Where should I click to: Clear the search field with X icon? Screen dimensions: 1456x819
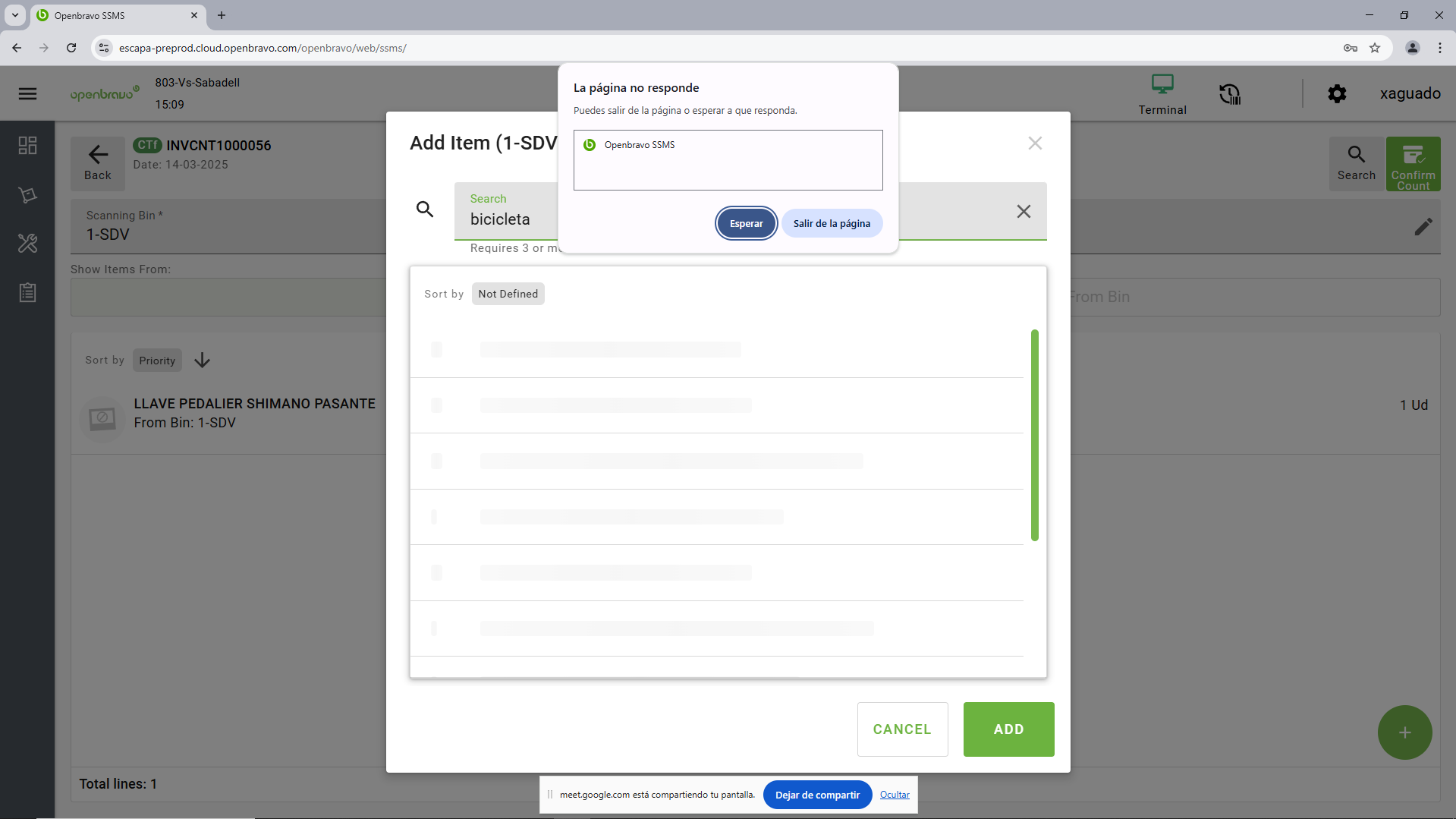[1024, 212]
